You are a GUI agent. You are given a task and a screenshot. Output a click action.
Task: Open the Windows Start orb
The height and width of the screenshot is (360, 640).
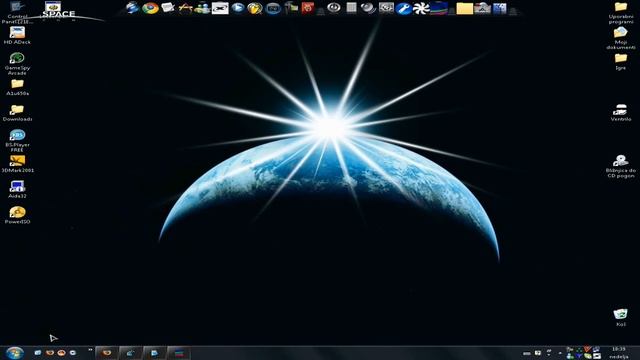pyautogui.click(x=15, y=353)
